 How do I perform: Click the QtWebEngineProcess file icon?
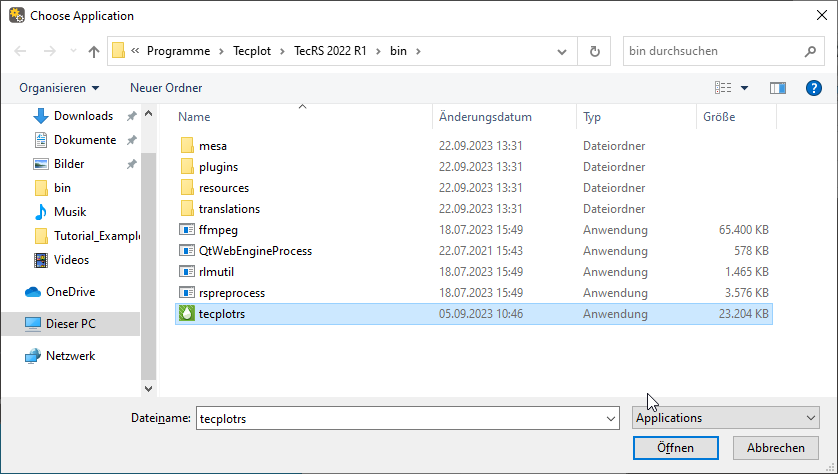(187, 251)
